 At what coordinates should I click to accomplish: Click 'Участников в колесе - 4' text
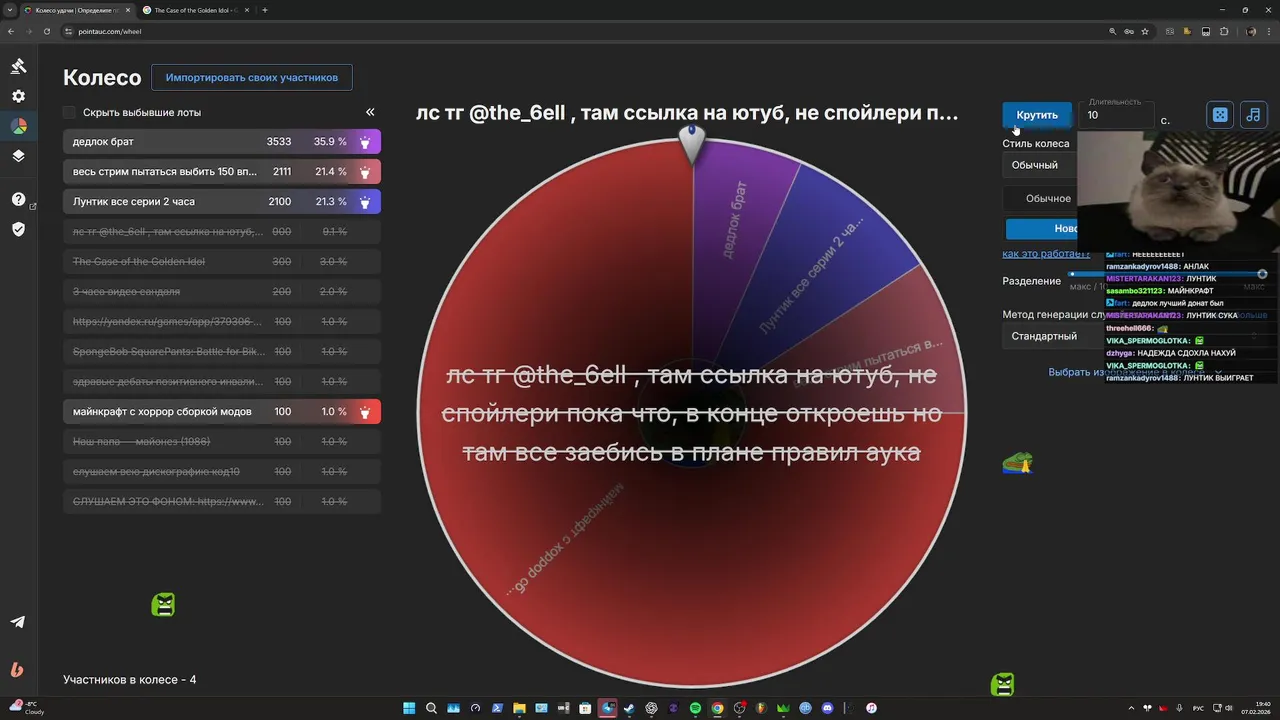click(130, 680)
